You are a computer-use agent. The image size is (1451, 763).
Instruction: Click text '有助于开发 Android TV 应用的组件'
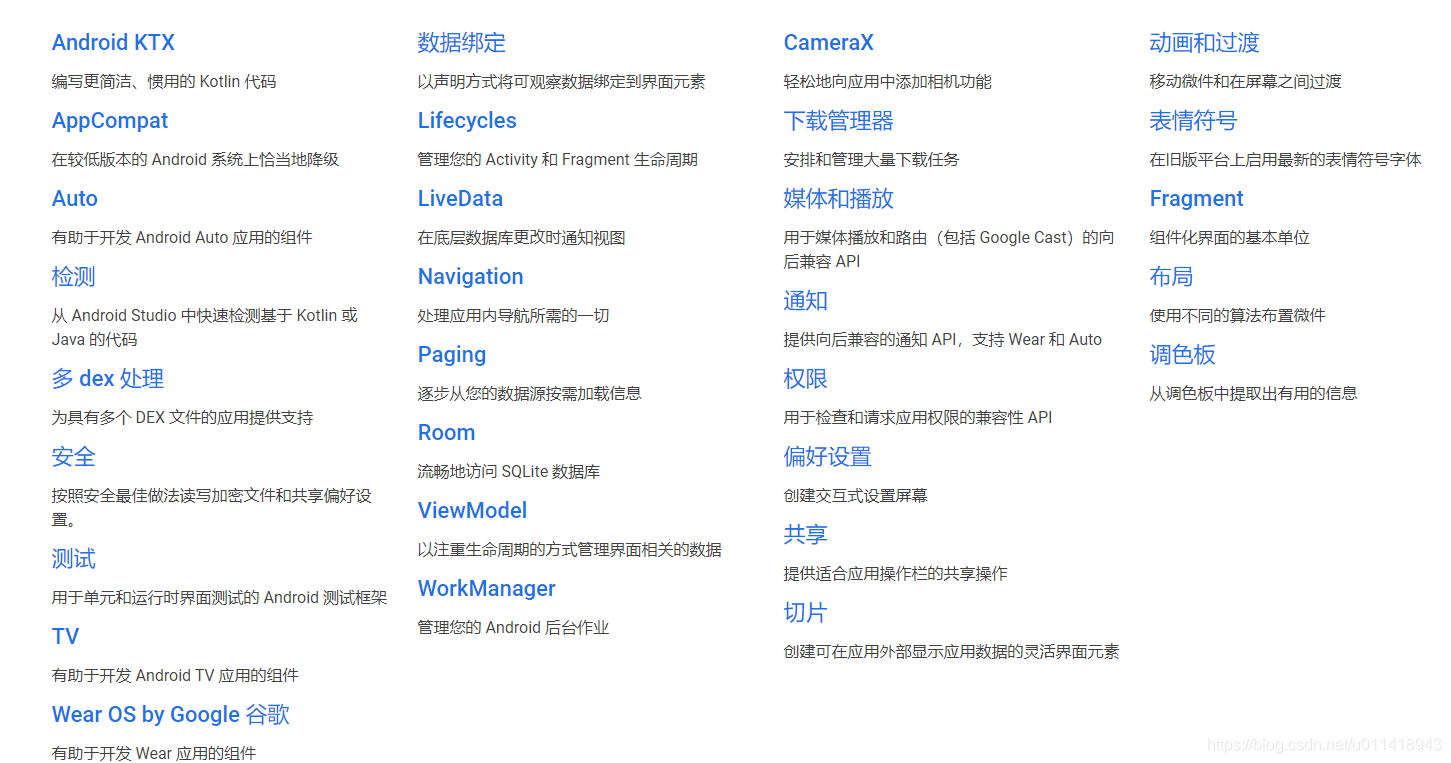click(x=175, y=676)
